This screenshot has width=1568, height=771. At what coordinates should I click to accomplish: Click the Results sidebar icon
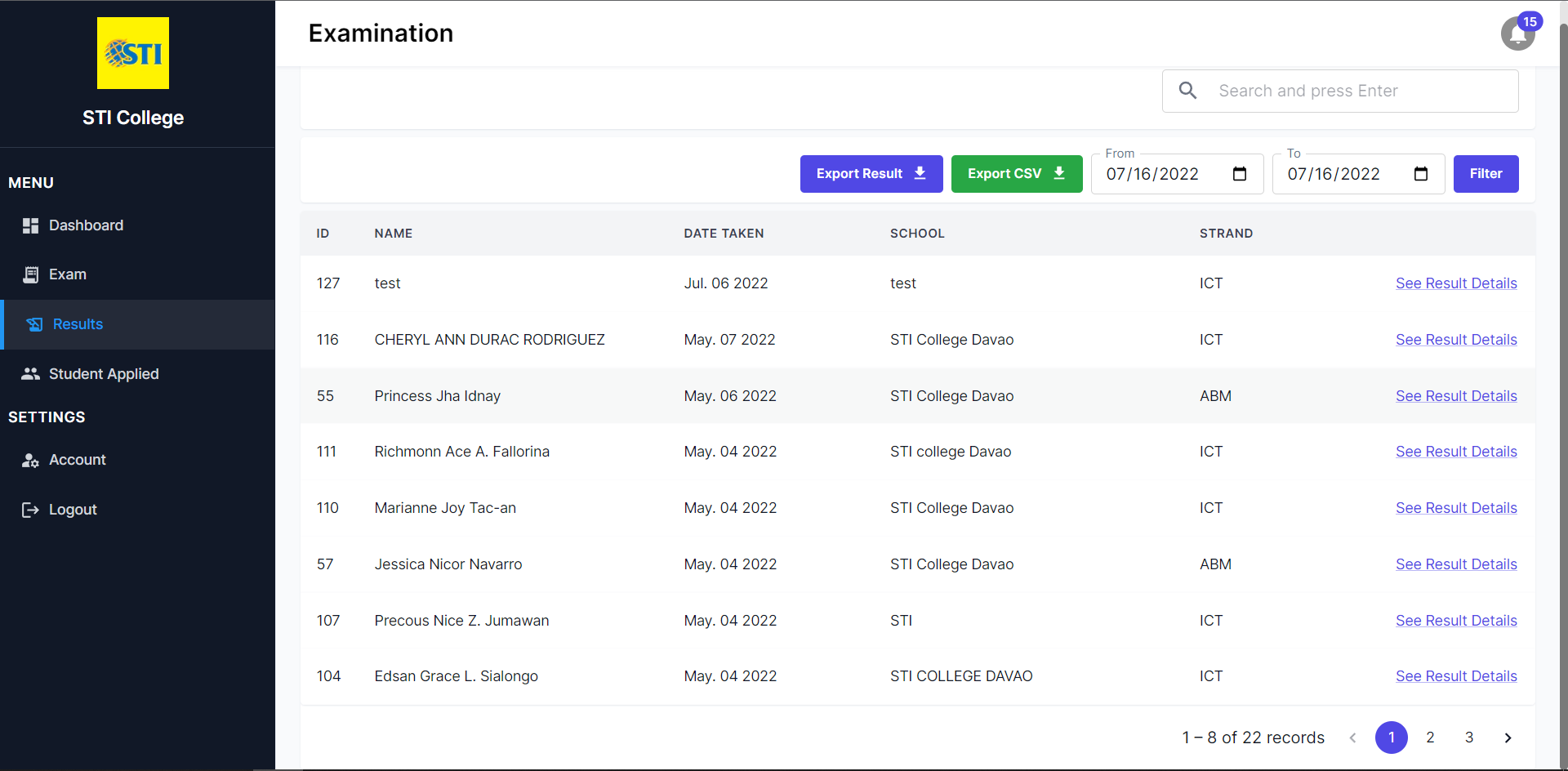pos(34,324)
